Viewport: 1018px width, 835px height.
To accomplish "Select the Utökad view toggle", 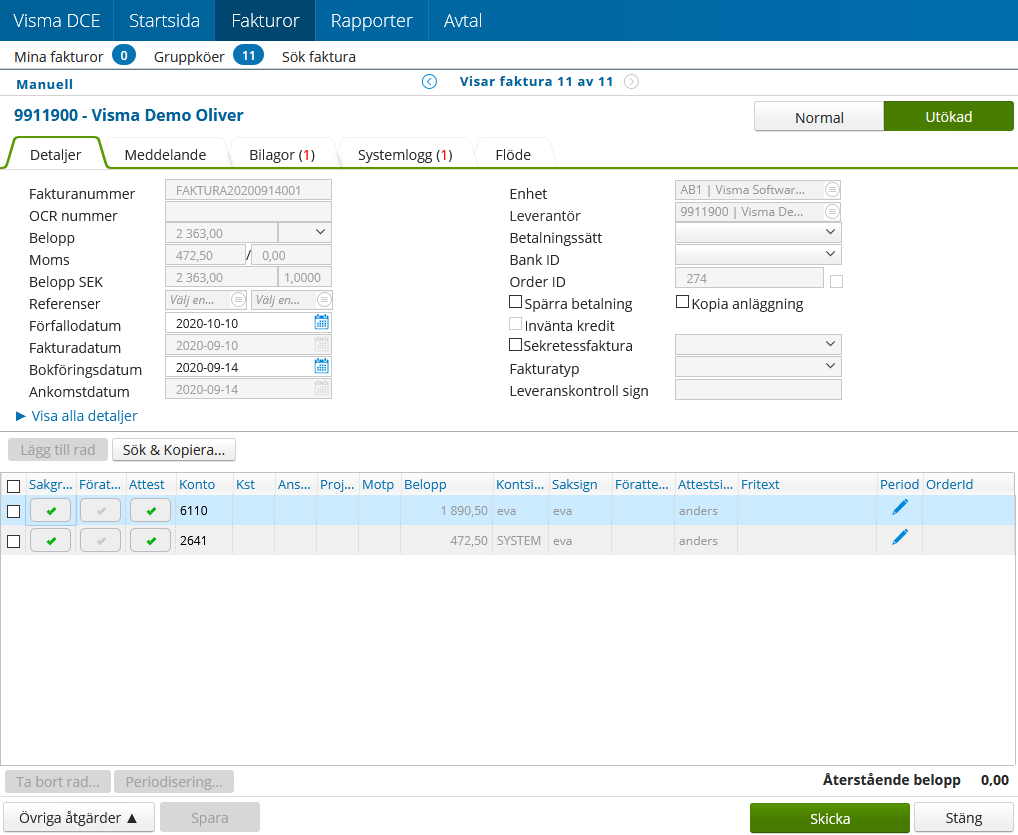I will [948, 116].
